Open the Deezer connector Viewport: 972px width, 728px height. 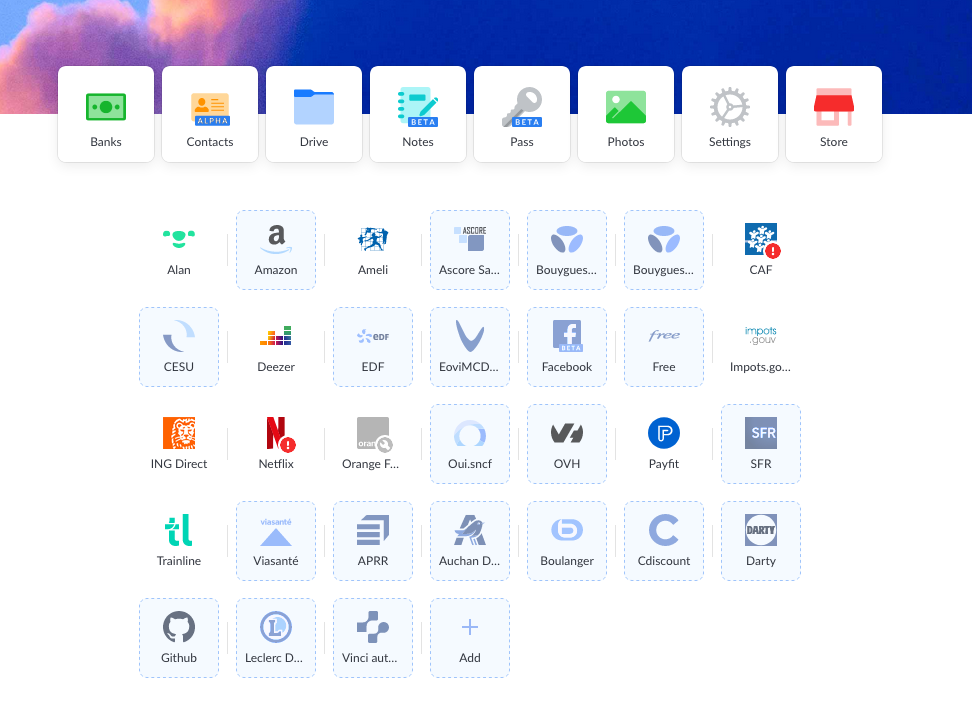click(x=276, y=347)
